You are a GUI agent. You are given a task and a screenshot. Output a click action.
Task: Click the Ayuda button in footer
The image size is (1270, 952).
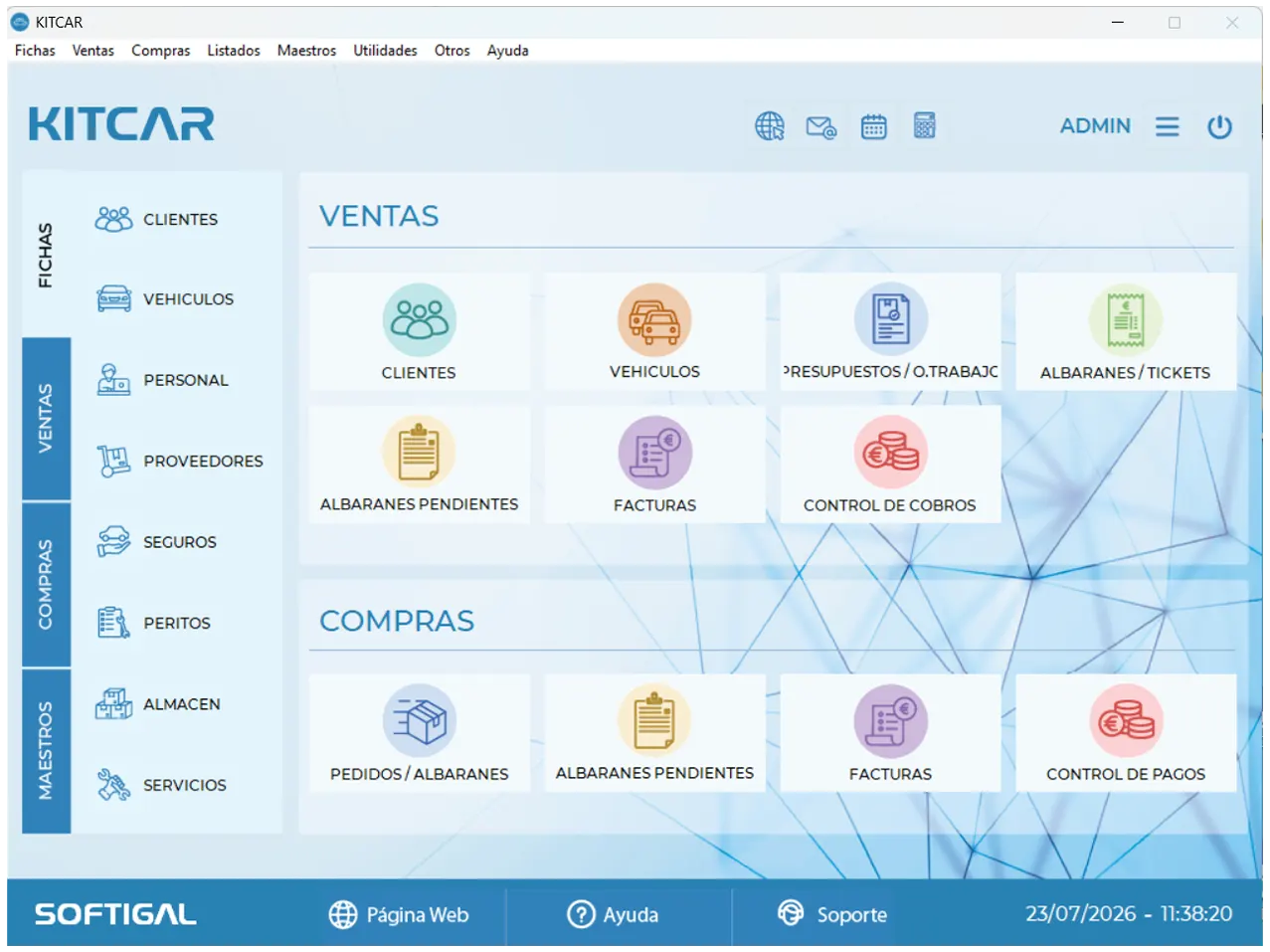coord(613,914)
